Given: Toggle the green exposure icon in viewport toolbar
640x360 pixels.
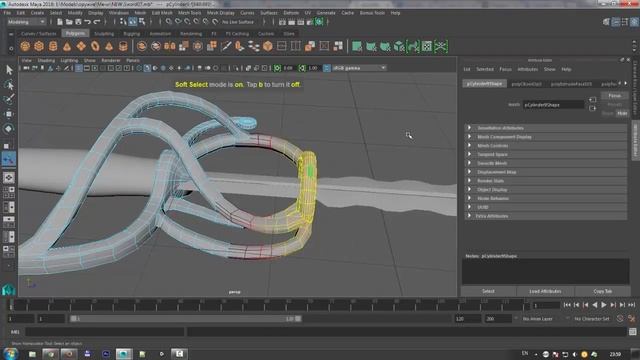Looking at the screenshot, I should click(x=278, y=68).
